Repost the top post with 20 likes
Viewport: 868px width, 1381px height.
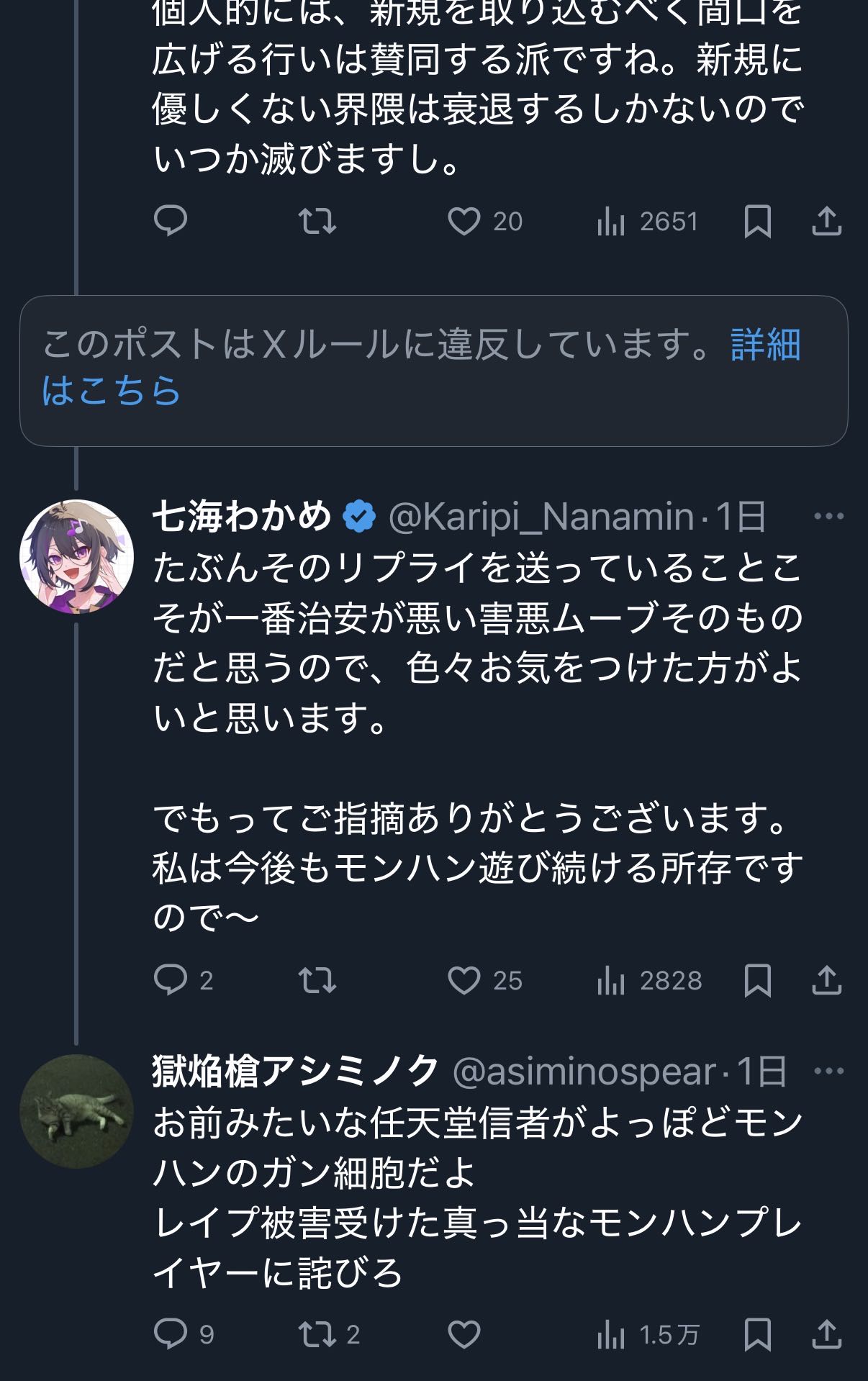click(x=317, y=221)
